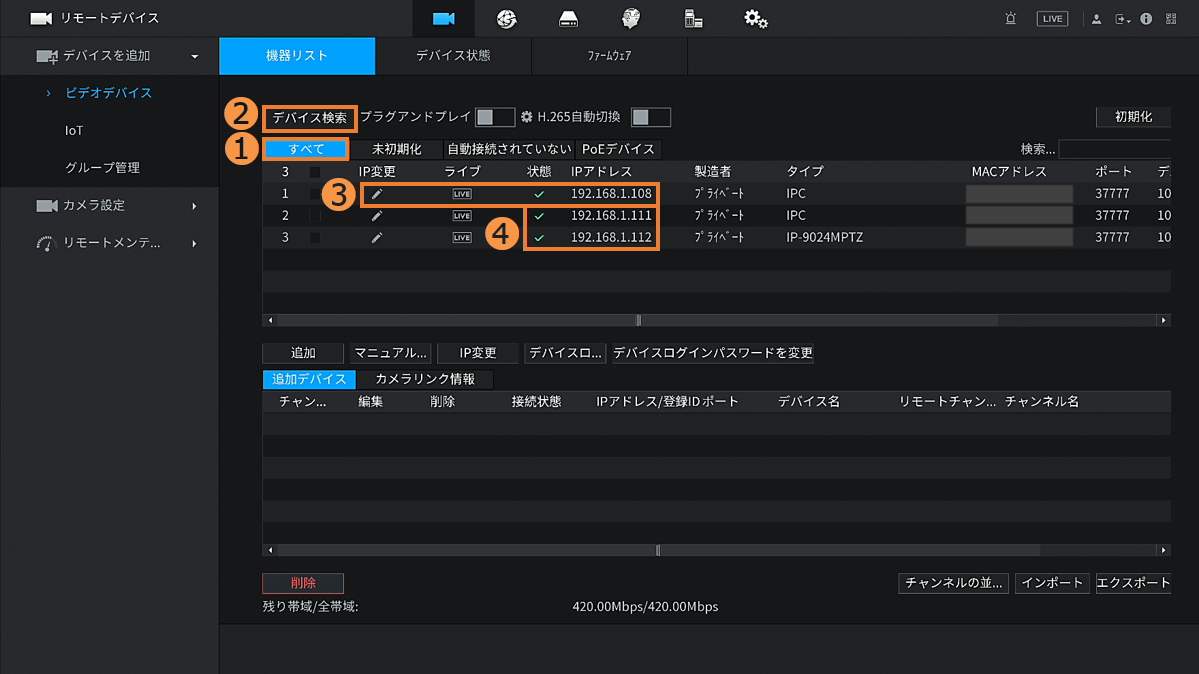Select the カメラリンク情報 tab
The width and height of the screenshot is (1199, 674).
point(425,380)
